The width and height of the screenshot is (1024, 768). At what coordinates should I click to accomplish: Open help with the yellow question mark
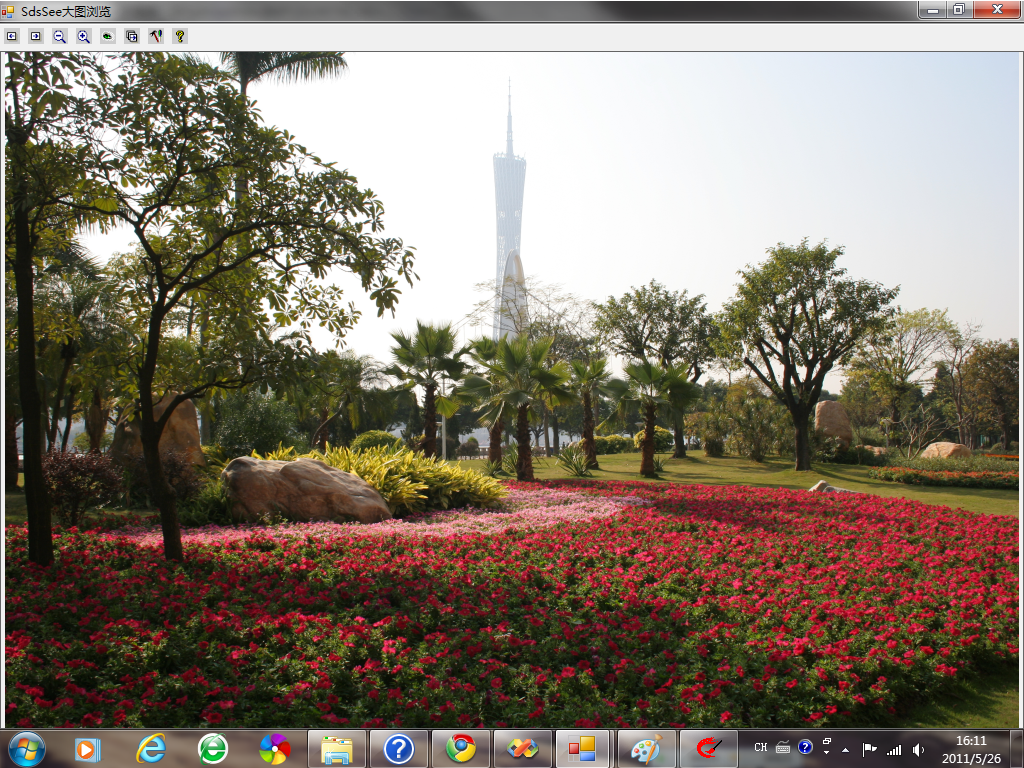point(180,37)
